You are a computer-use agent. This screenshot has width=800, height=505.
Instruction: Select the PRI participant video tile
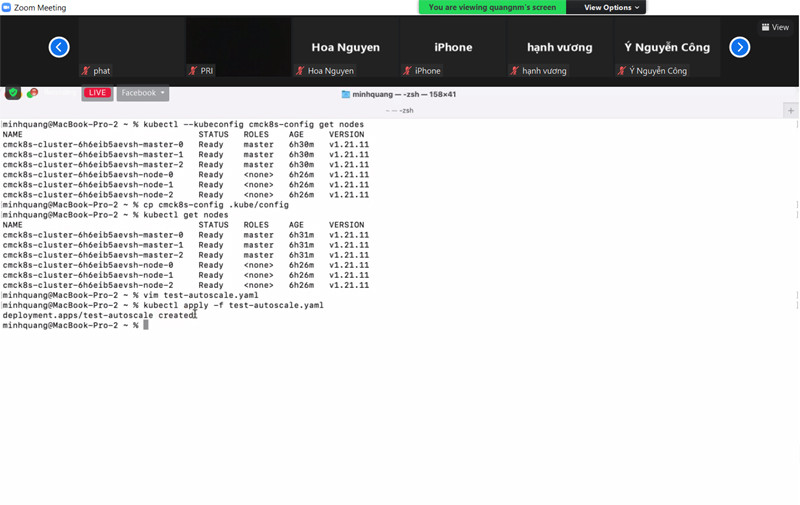(x=237, y=47)
